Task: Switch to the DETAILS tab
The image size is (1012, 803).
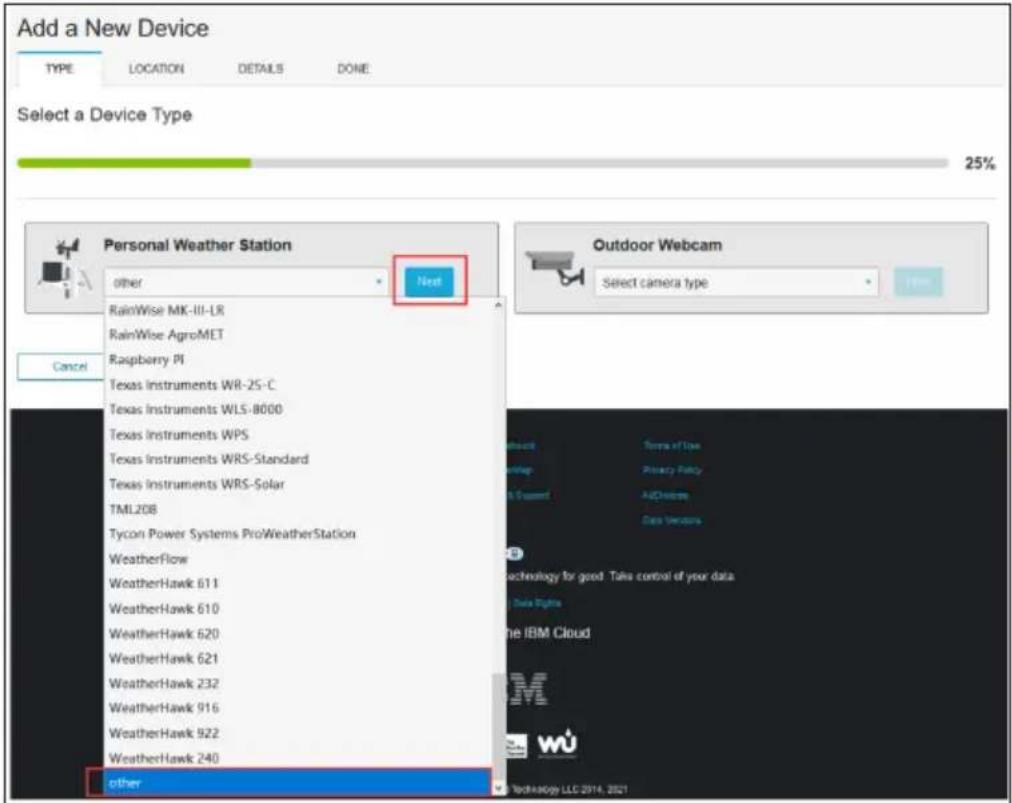Action: pos(261,68)
